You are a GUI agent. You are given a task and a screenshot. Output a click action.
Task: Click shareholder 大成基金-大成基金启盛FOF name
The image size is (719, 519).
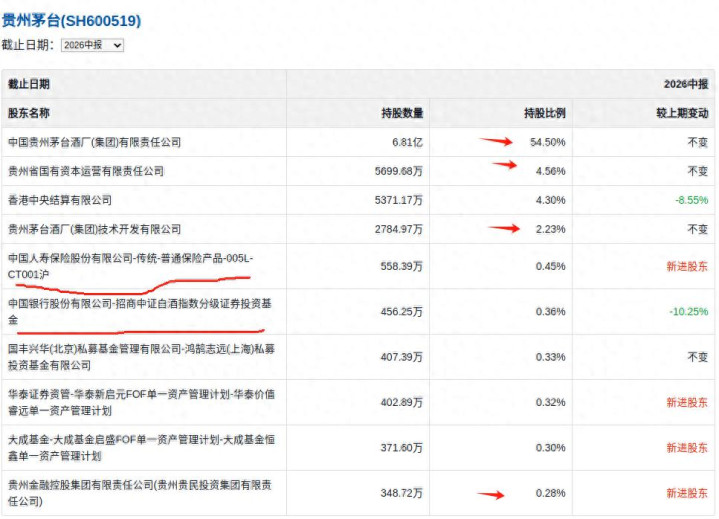coord(141,447)
